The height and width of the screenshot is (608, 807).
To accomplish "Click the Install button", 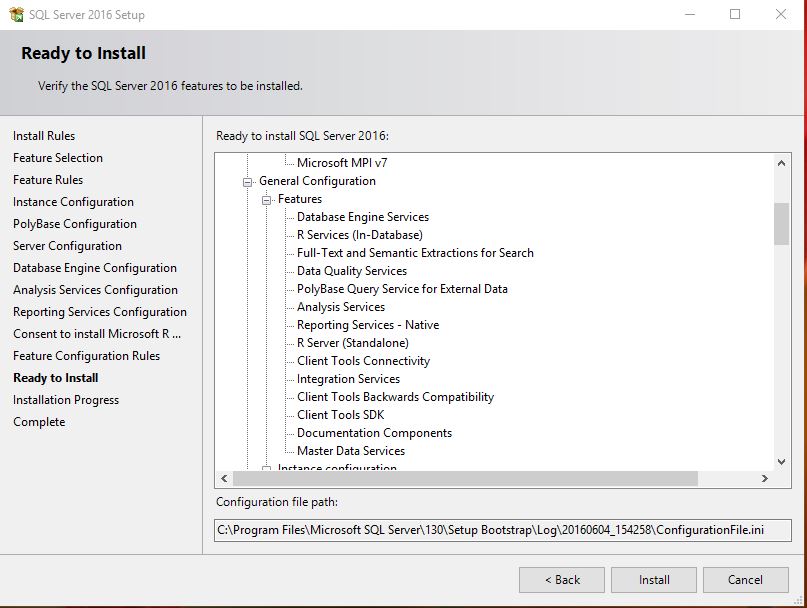I will tap(653, 580).
